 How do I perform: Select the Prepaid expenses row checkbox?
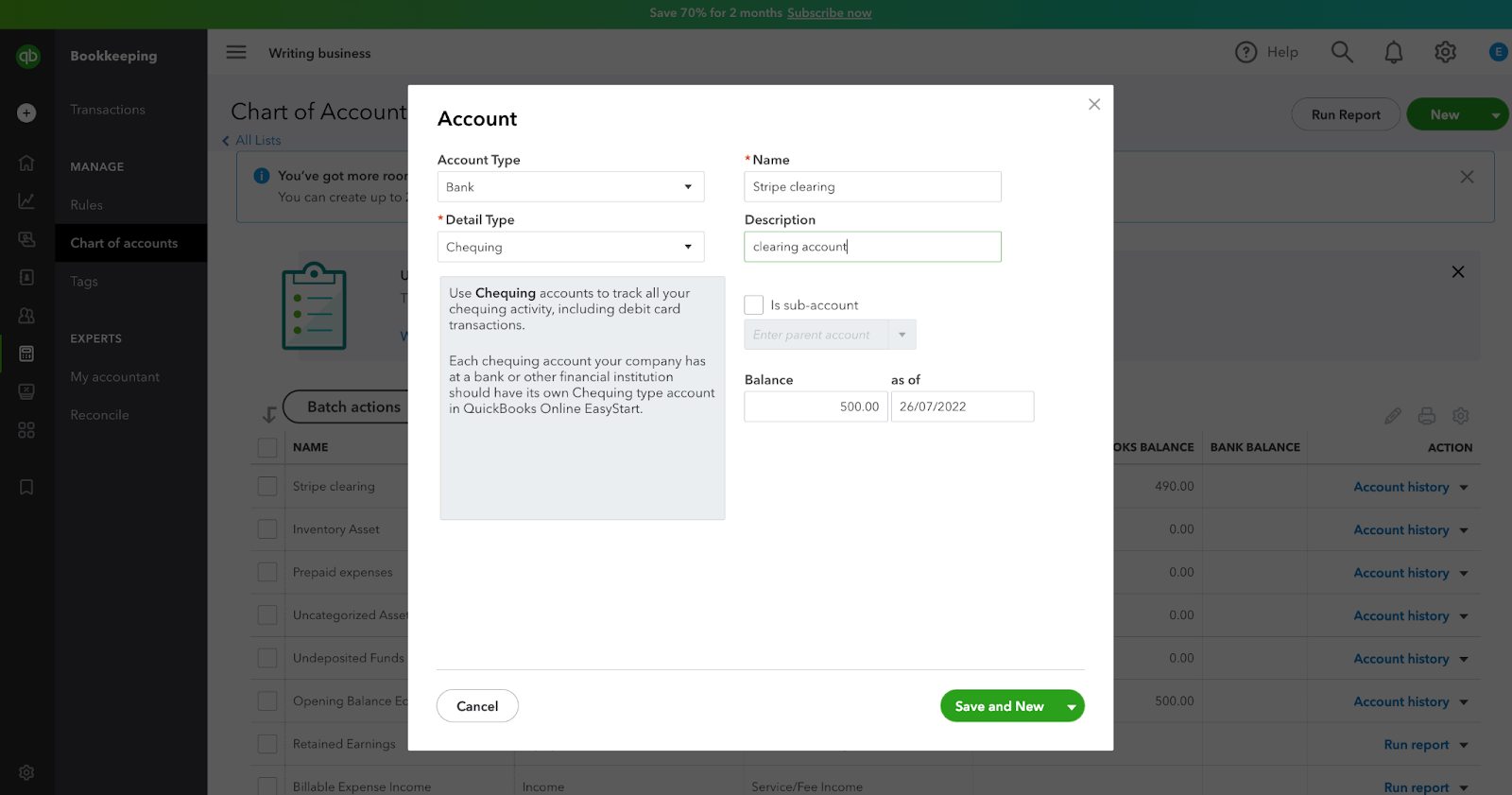[267, 572]
